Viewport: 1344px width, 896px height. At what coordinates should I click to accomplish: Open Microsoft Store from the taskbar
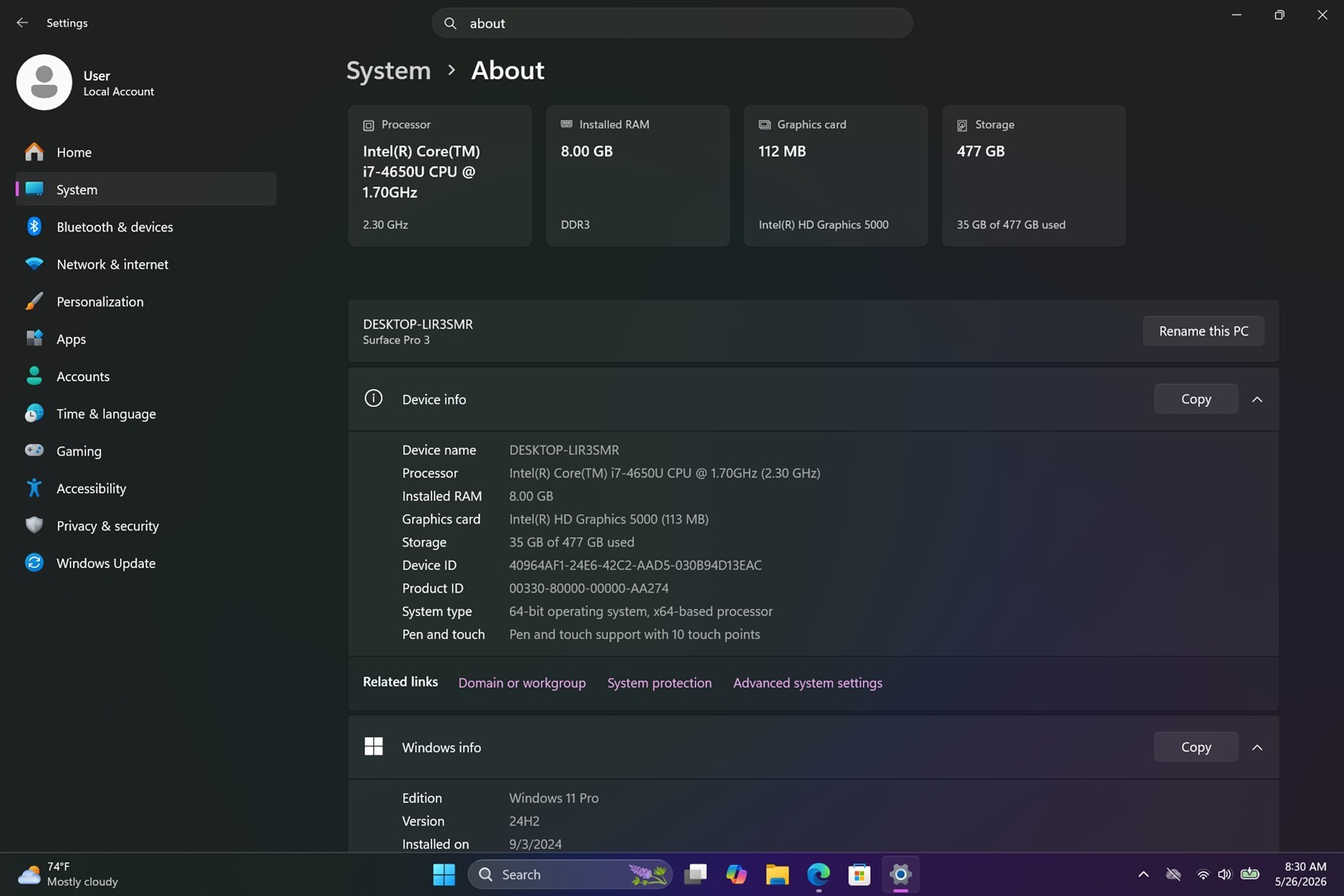[x=859, y=875]
